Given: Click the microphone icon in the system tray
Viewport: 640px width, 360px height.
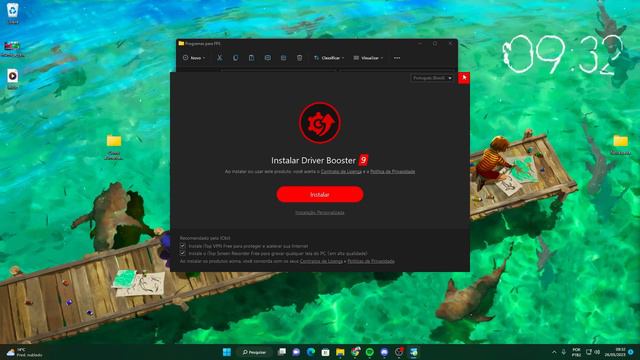Looking at the screenshot, I should click(x=564, y=352).
